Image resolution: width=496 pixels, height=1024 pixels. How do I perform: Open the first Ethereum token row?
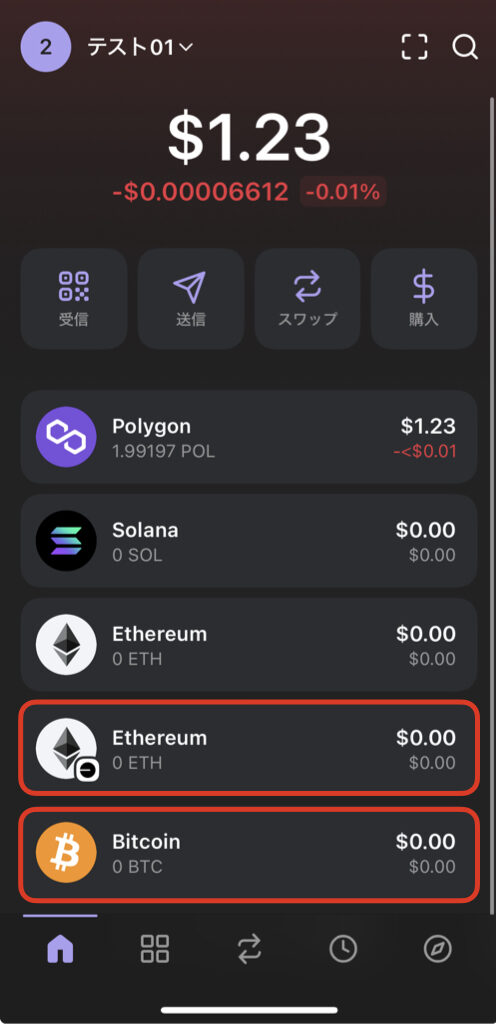tap(249, 645)
